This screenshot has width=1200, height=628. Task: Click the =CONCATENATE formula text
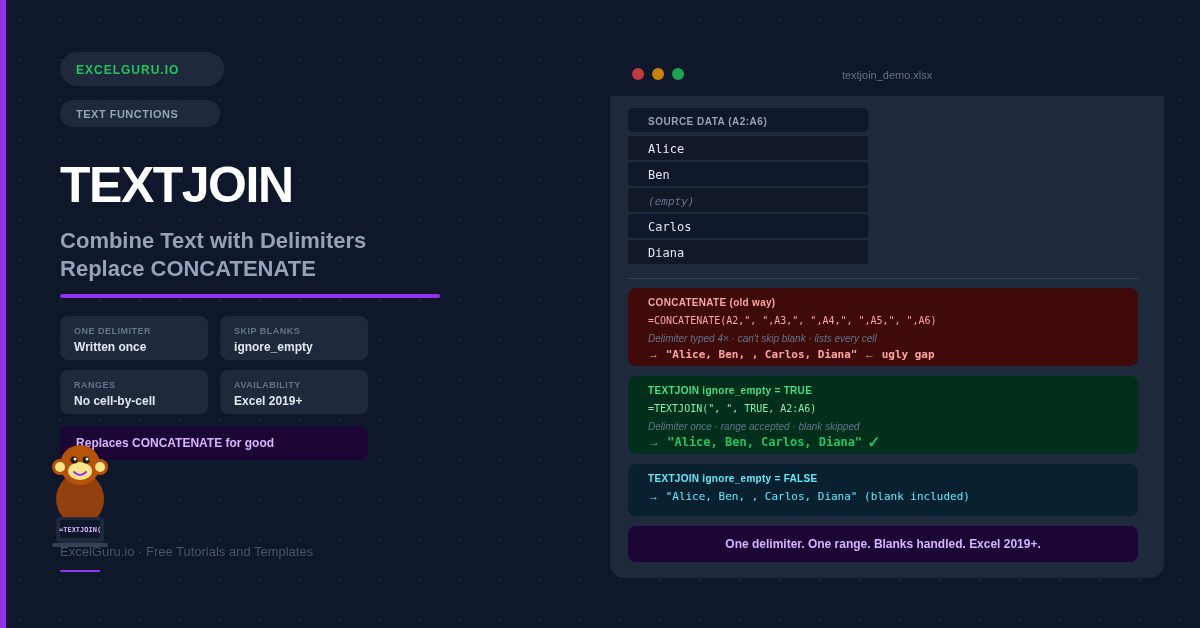pos(792,321)
